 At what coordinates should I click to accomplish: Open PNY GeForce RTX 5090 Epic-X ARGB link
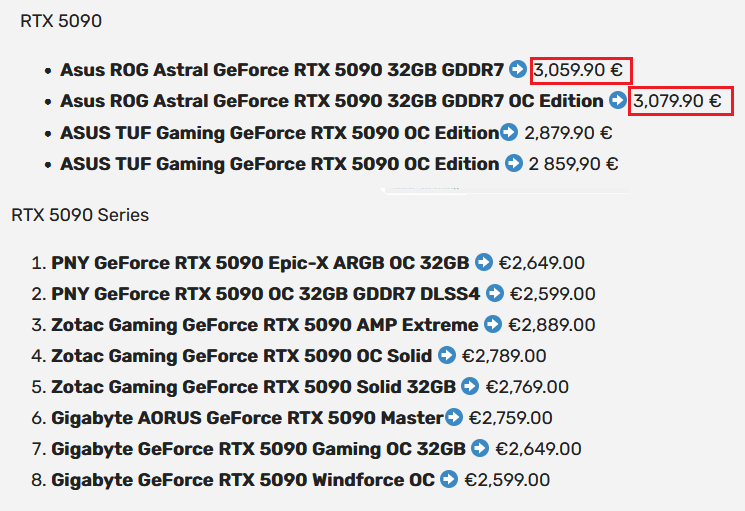pyautogui.click(x=260, y=263)
